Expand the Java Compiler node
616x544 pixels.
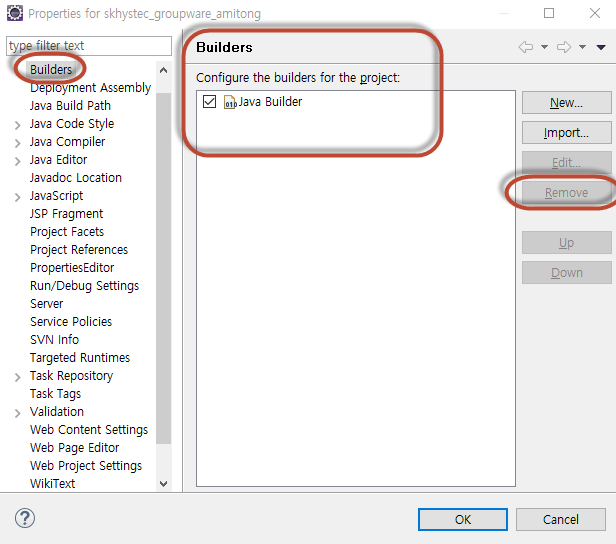pyautogui.click(x=17, y=143)
